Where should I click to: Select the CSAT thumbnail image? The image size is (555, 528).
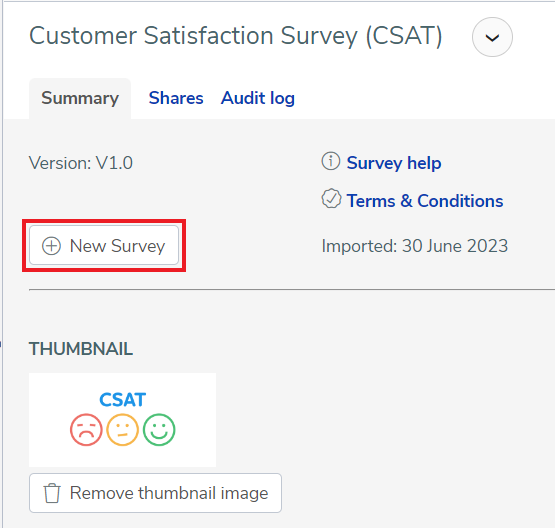(122, 420)
